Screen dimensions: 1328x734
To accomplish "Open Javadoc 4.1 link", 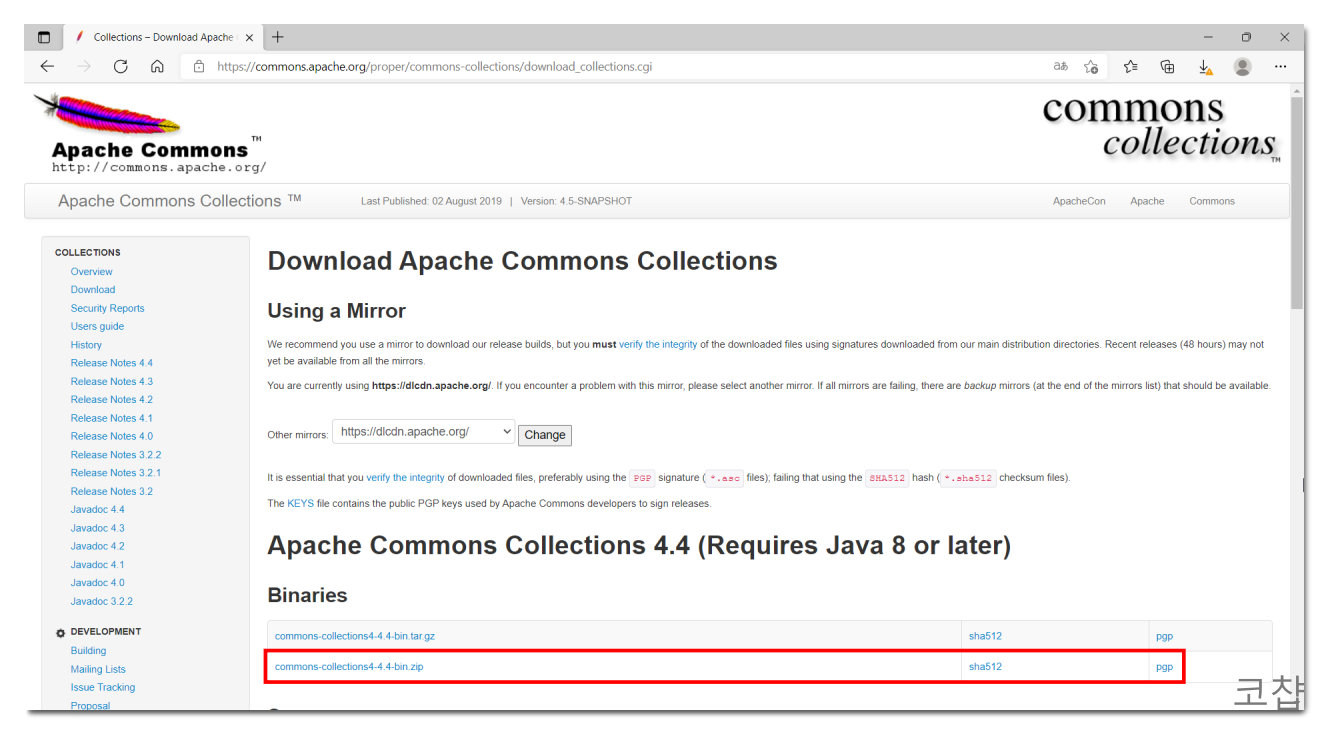I will tap(97, 564).
